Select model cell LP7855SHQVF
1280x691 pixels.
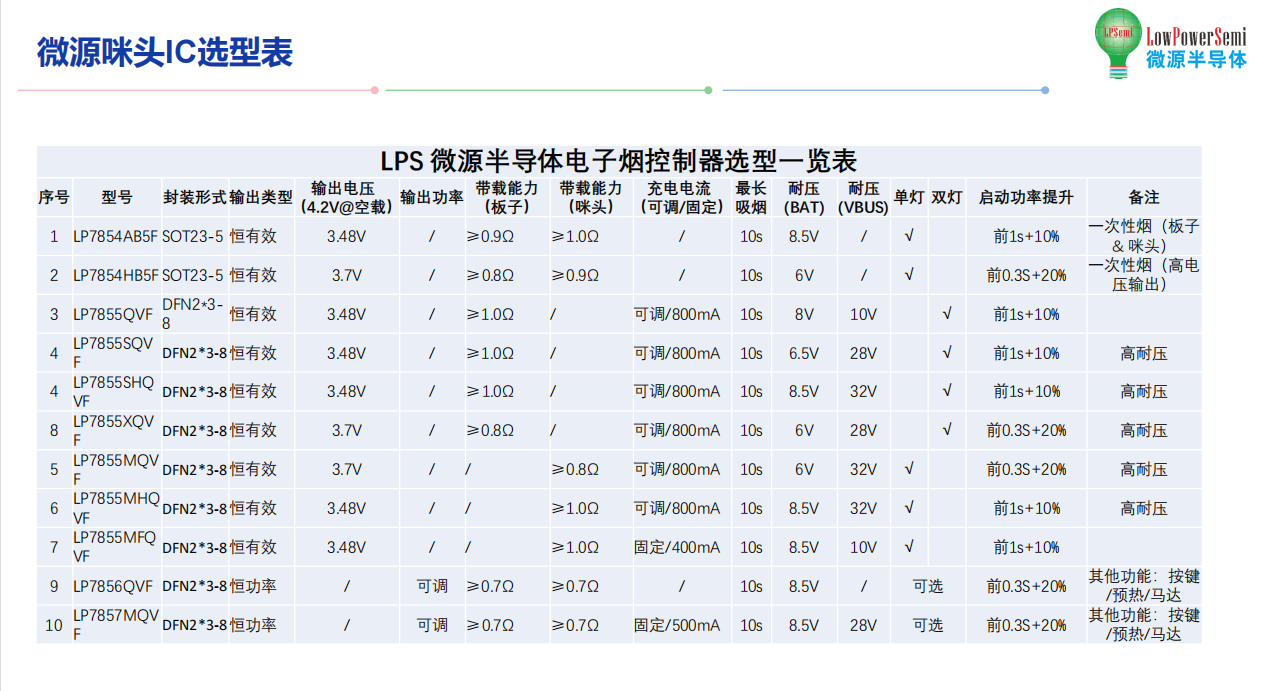point(114,391)
